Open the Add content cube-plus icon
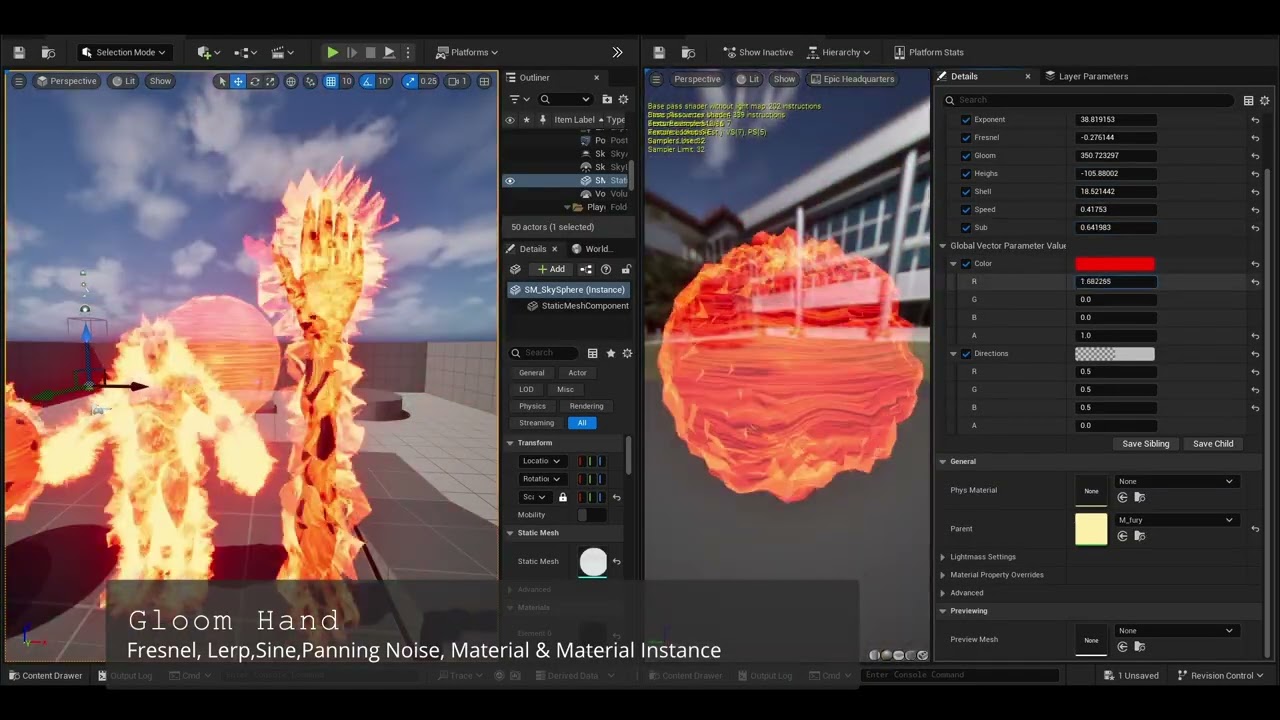1280x720 pixels. pos(208,52)
